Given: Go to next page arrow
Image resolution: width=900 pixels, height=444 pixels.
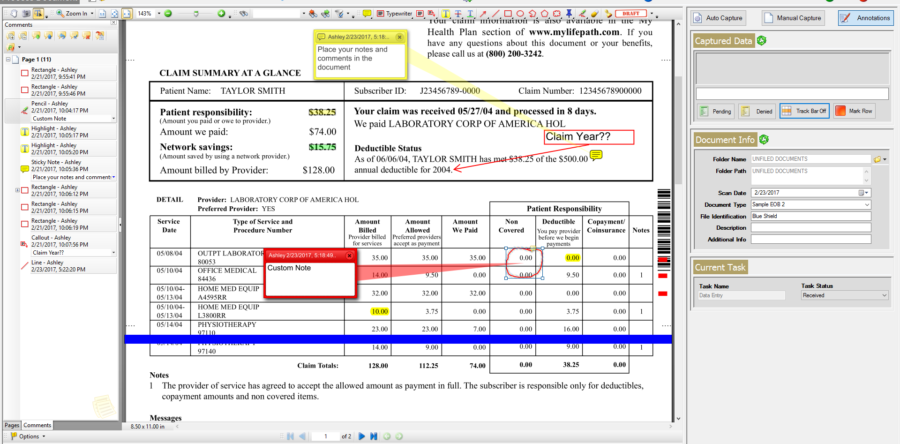Looking at the screenshot, I should point(362,436).
